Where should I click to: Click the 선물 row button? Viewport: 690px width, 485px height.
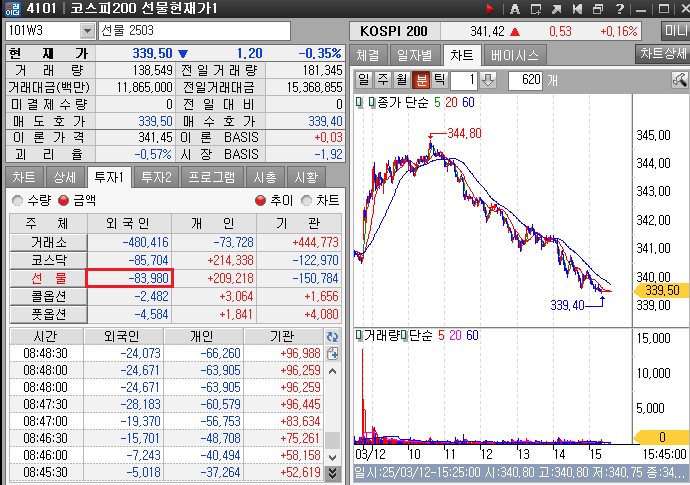tap(48, 278)
